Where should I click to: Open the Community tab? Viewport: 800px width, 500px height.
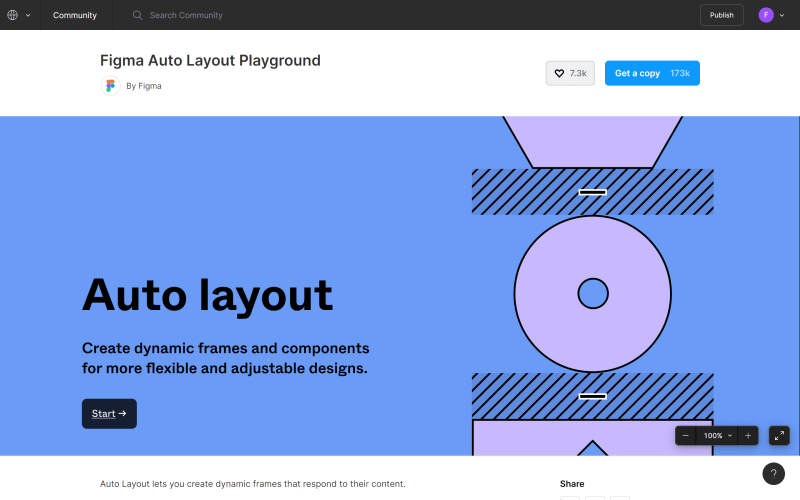(75, 15)
